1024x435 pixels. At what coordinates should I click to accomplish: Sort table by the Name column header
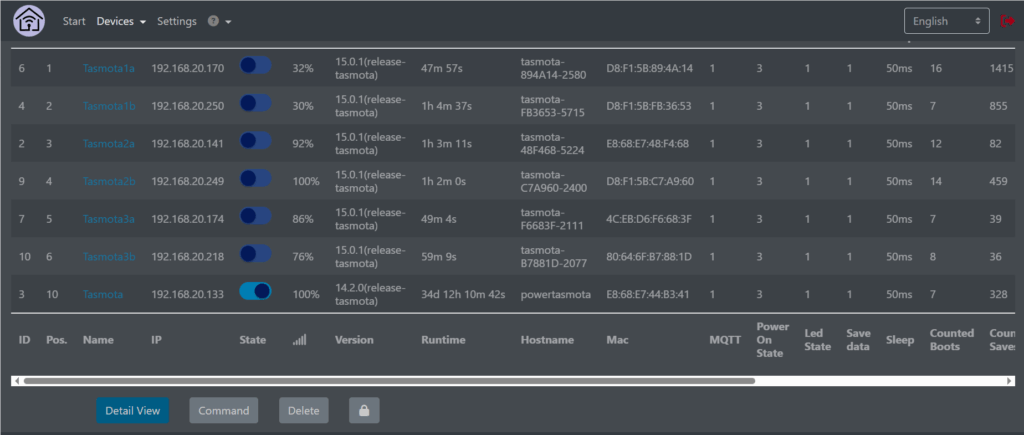[x=98, y=340]
